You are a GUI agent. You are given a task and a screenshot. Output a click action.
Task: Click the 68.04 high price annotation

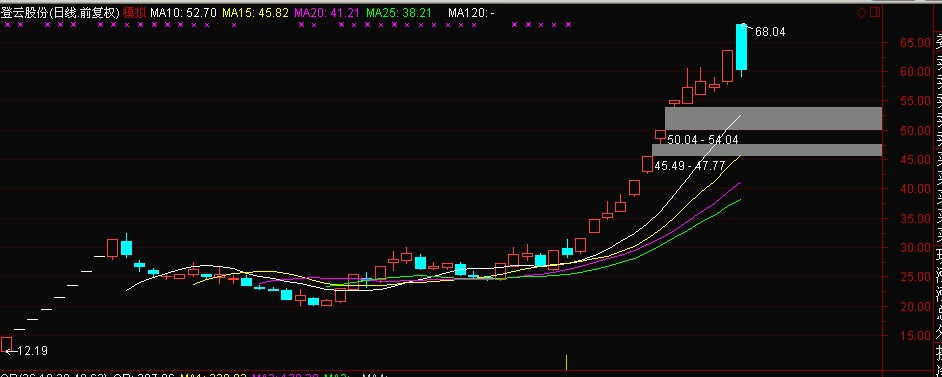[x=770, y=32]
